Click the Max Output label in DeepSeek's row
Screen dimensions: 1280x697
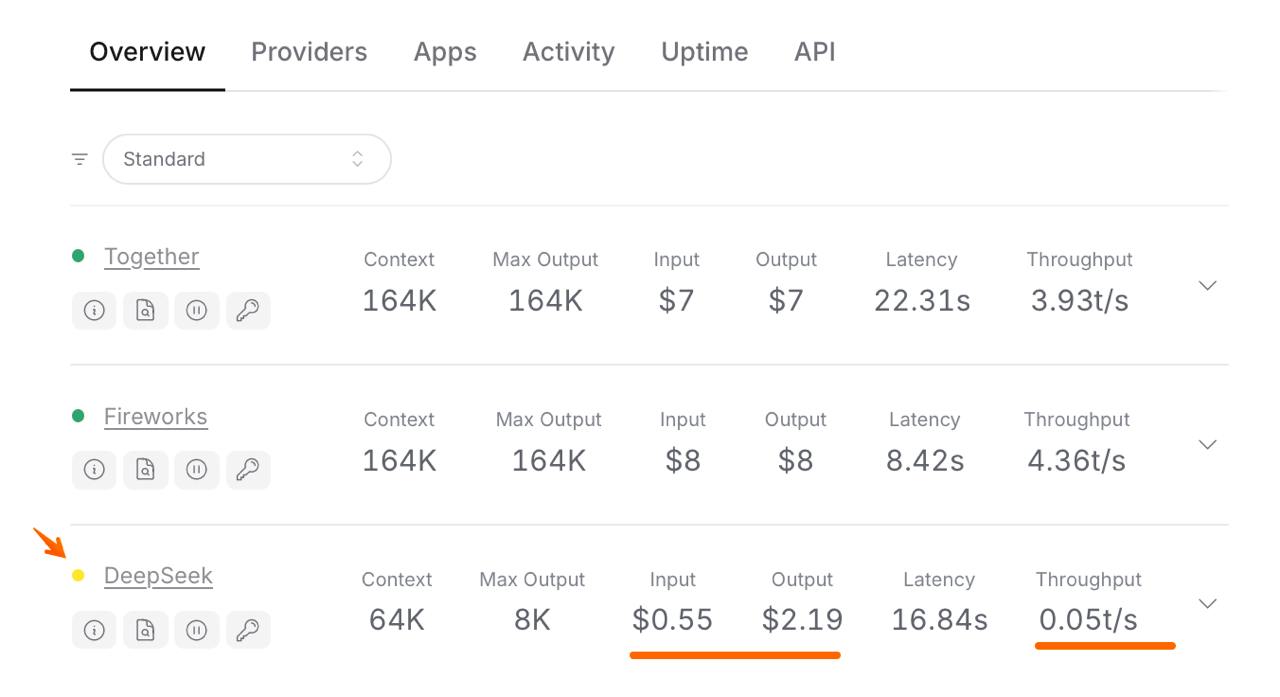tap(532, 580)
